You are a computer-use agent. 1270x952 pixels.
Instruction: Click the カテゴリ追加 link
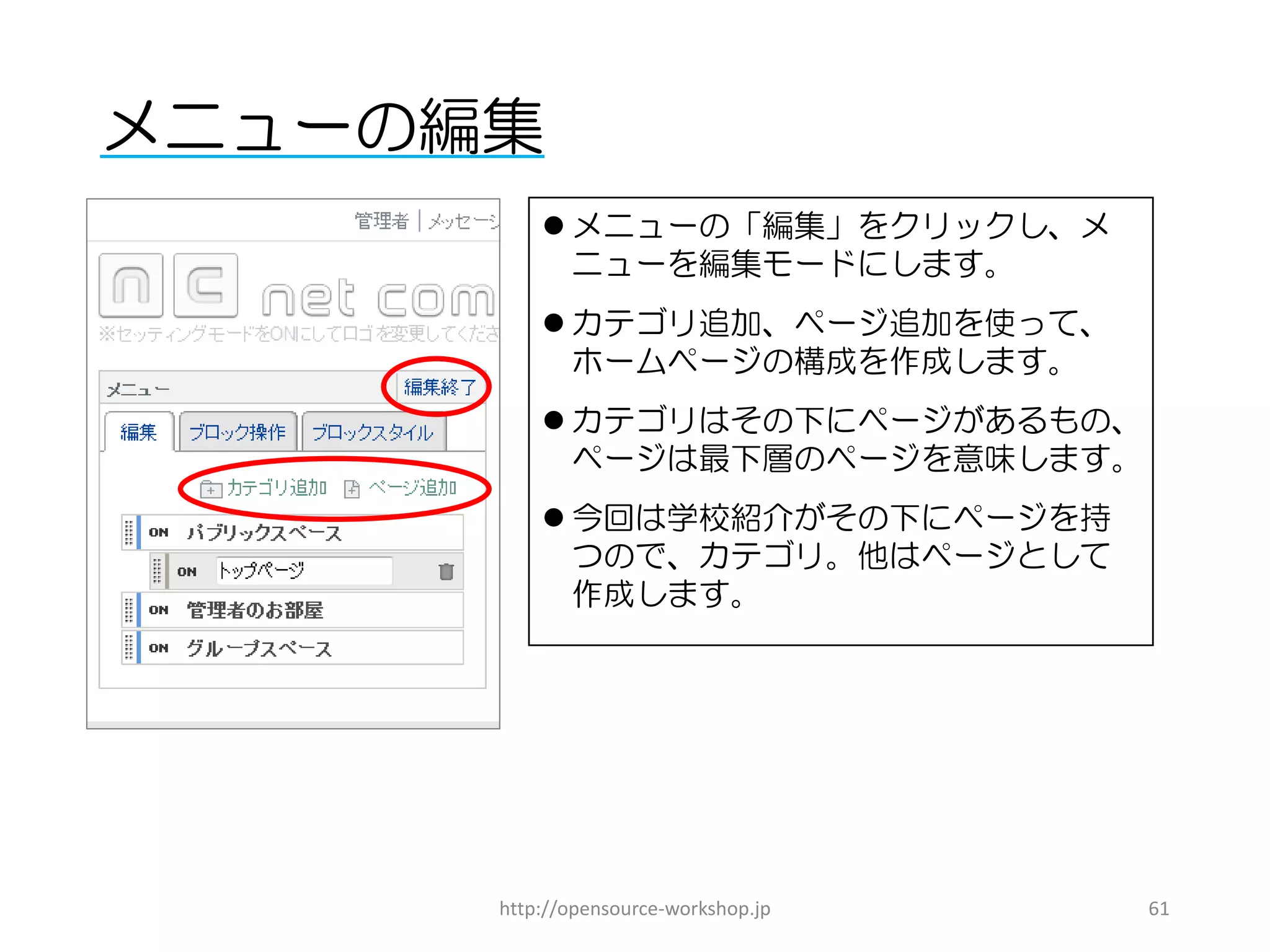point(277,488)
